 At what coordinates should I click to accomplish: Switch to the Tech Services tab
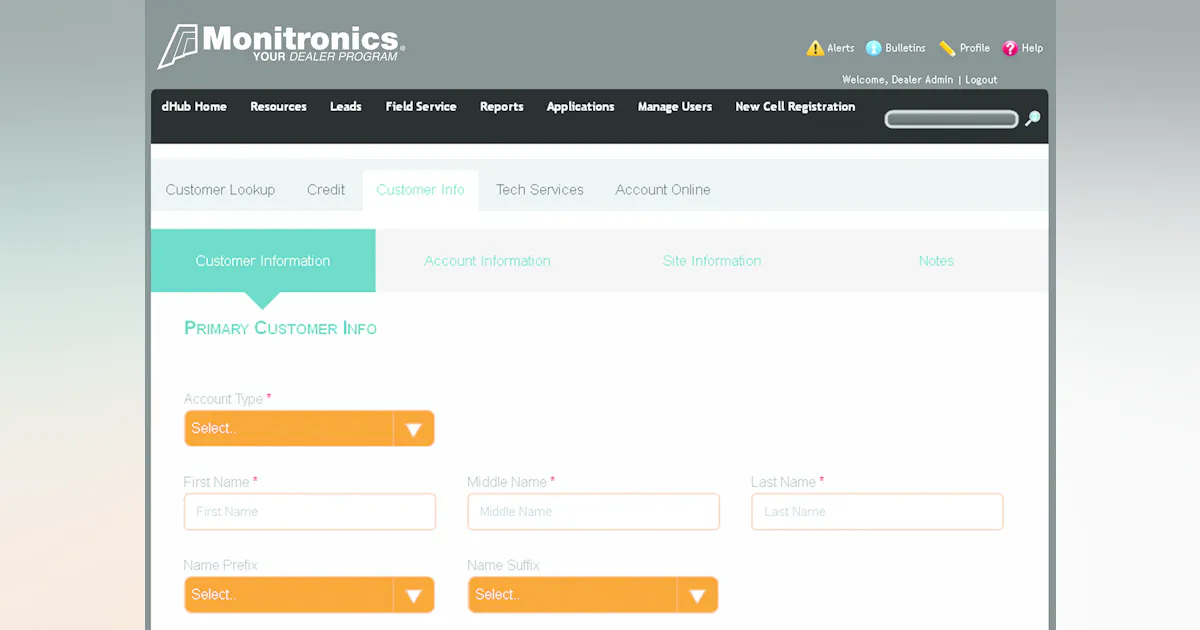tap(540, 190)
